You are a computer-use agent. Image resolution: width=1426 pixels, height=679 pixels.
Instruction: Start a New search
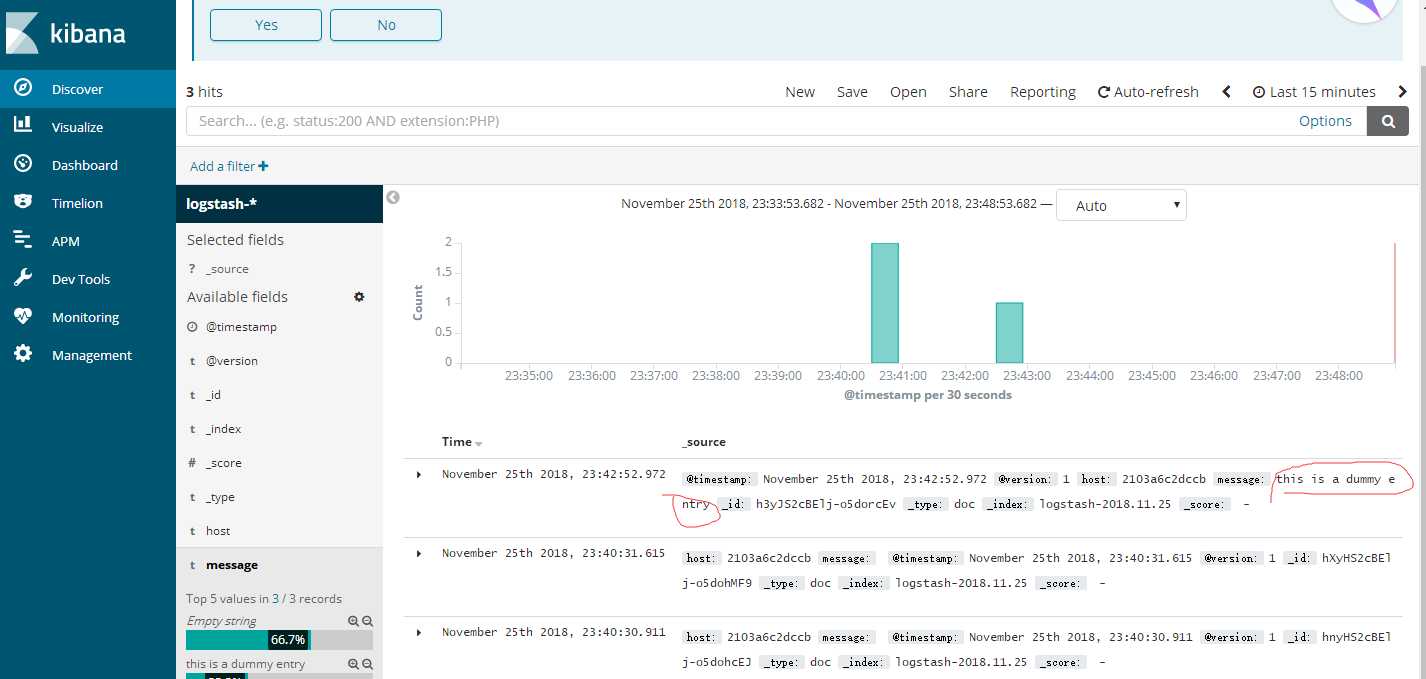tap(800, 92)
